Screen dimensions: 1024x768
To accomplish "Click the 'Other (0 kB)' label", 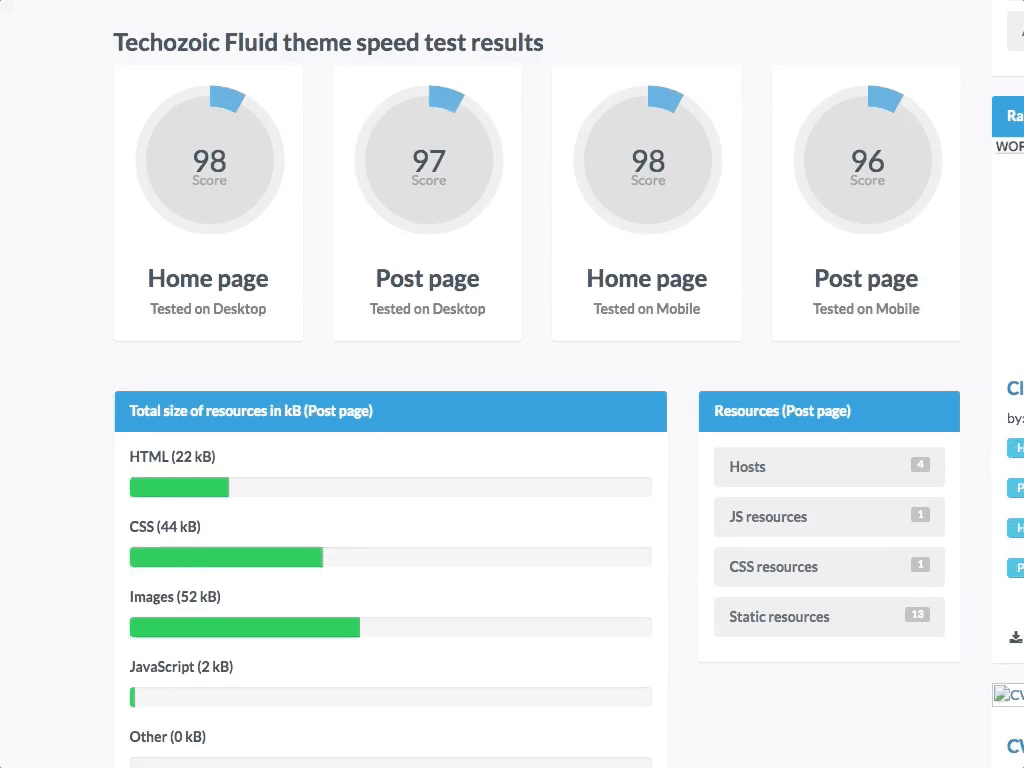I will pos(168,737).
